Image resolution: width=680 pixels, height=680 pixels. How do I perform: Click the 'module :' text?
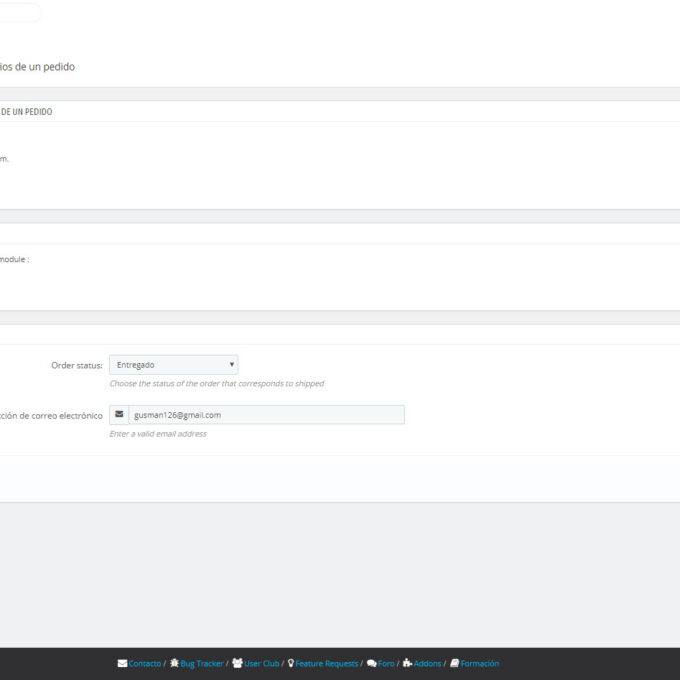(14, 259)
